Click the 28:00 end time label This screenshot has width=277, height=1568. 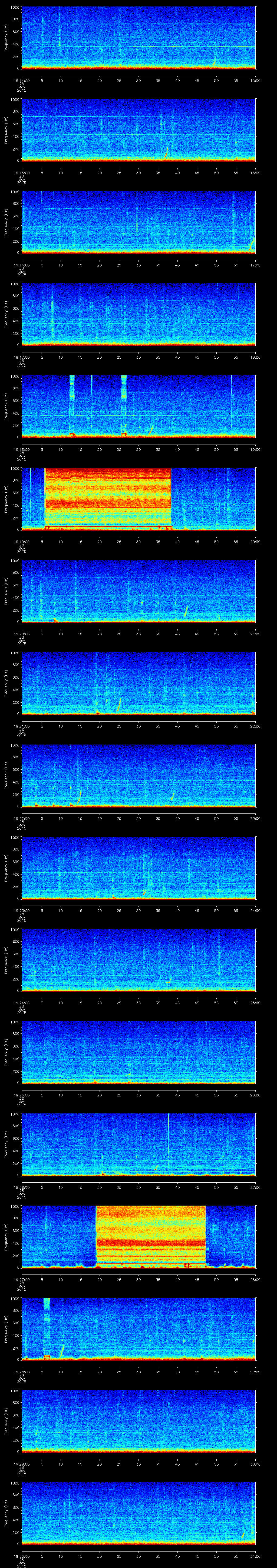255,1279
